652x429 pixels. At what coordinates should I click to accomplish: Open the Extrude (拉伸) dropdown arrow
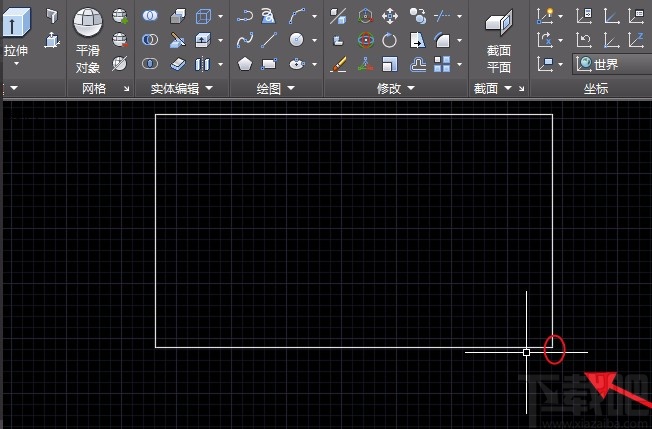coord(17,62)
